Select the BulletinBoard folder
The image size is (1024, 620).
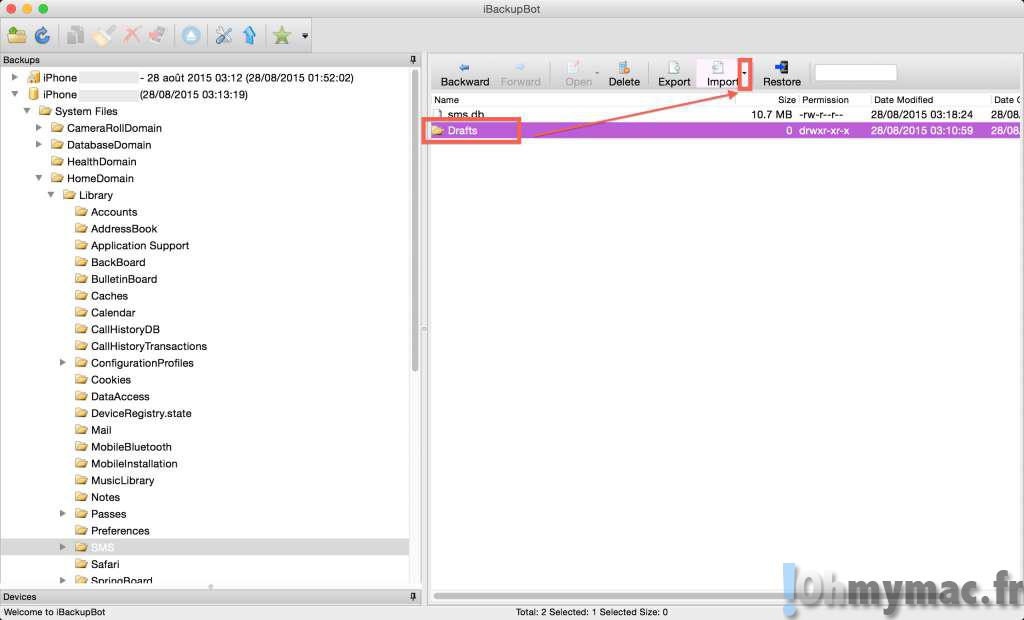[123, 279]
